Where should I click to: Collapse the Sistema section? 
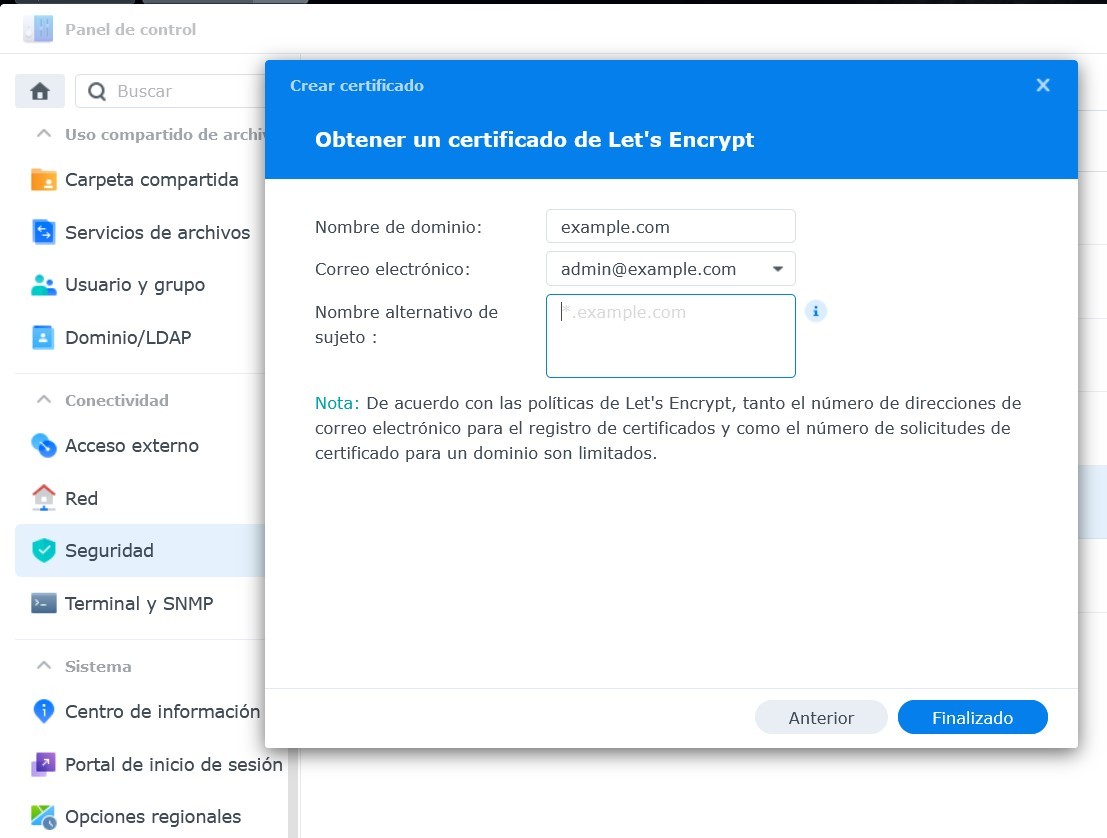(42, 666)
